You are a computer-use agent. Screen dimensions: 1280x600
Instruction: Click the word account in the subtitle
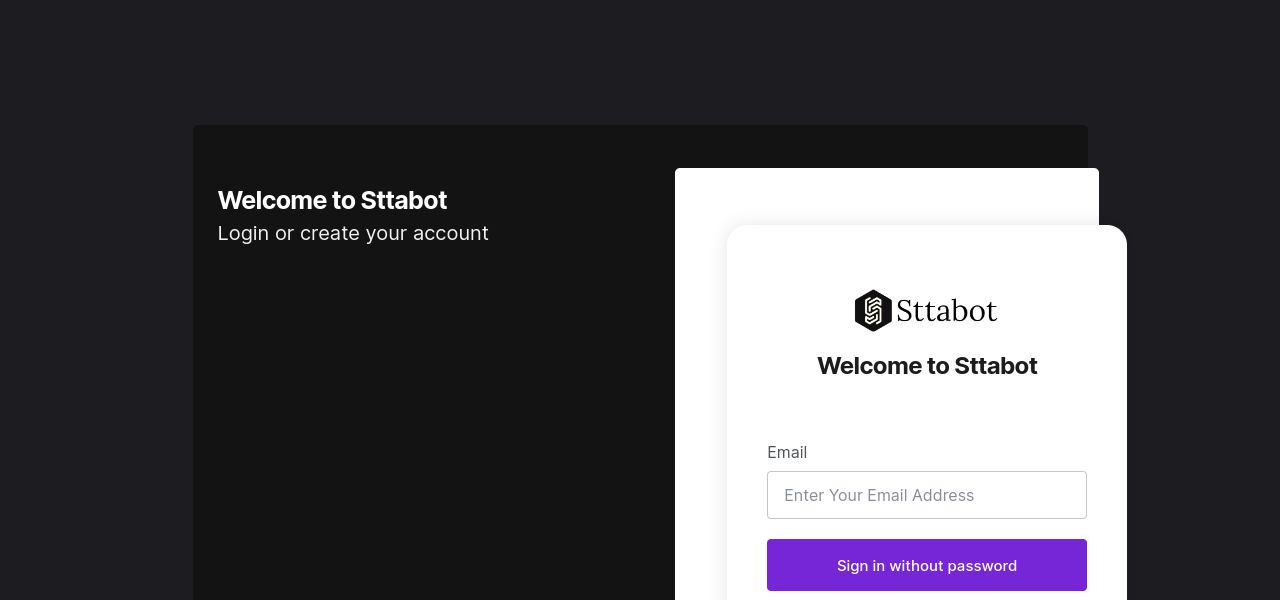point(453,233)
